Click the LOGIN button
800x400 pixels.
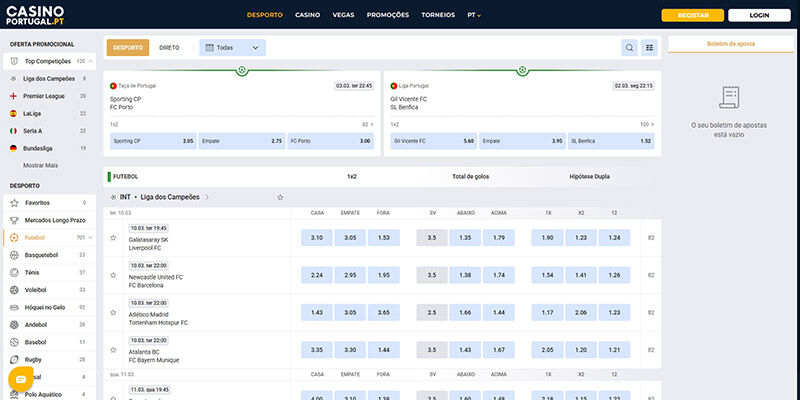[x=759, y=16]
